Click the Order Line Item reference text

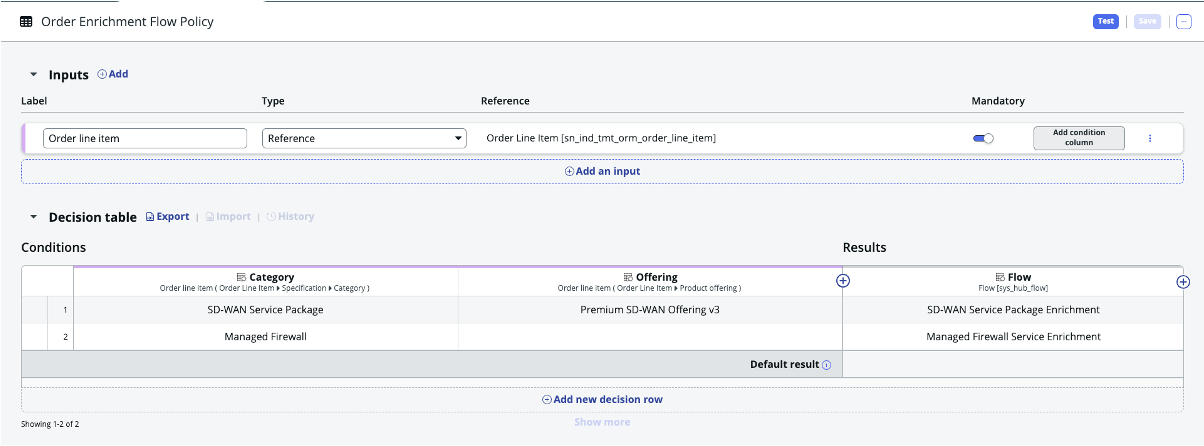pos(601,138)
